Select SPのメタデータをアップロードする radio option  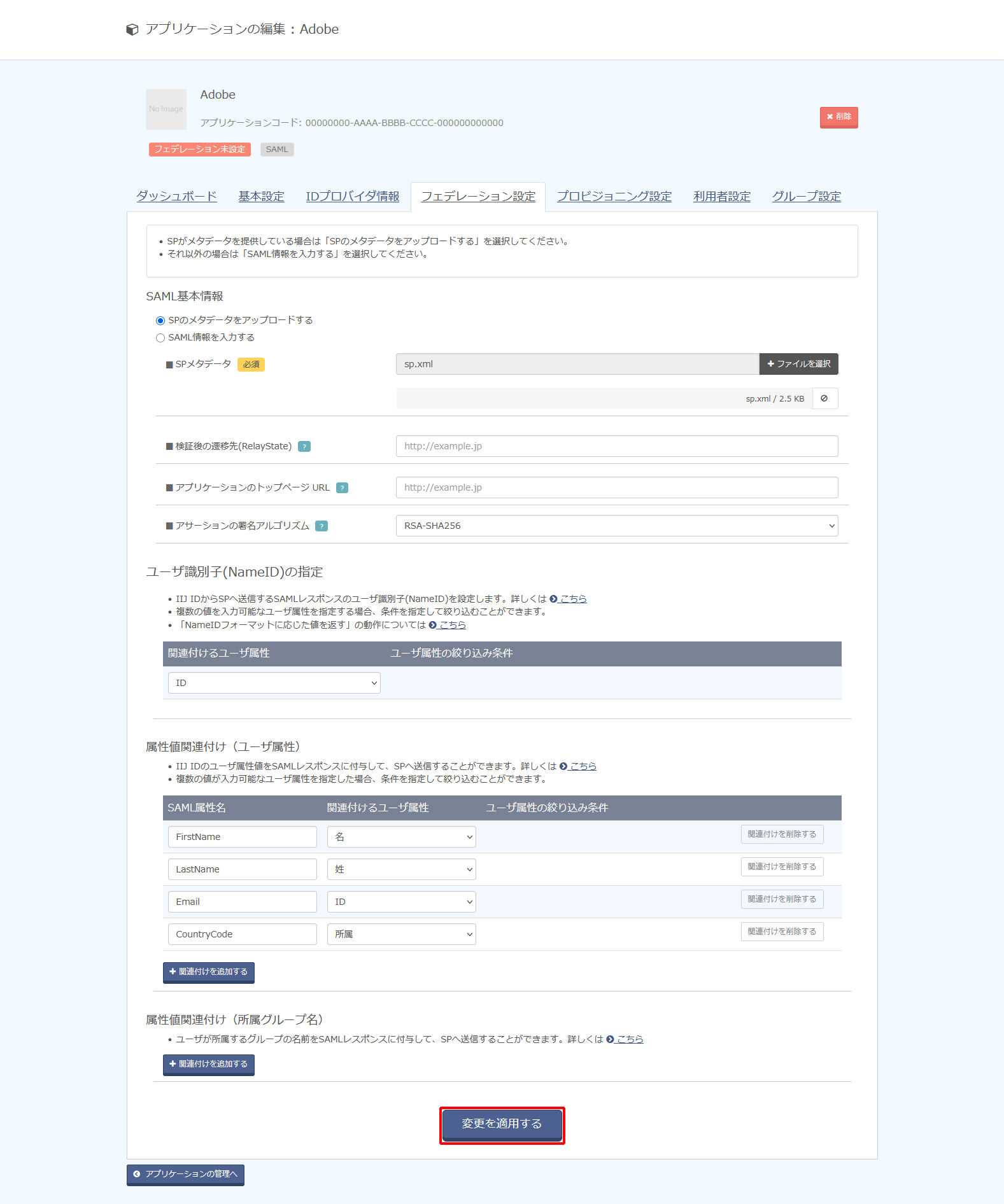click(160, 321)
